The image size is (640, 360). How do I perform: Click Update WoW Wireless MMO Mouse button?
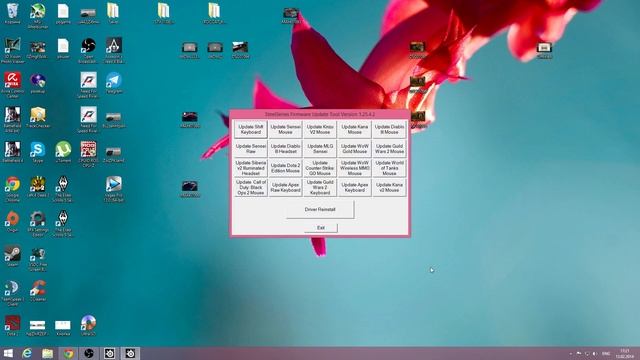pos(355,168)
